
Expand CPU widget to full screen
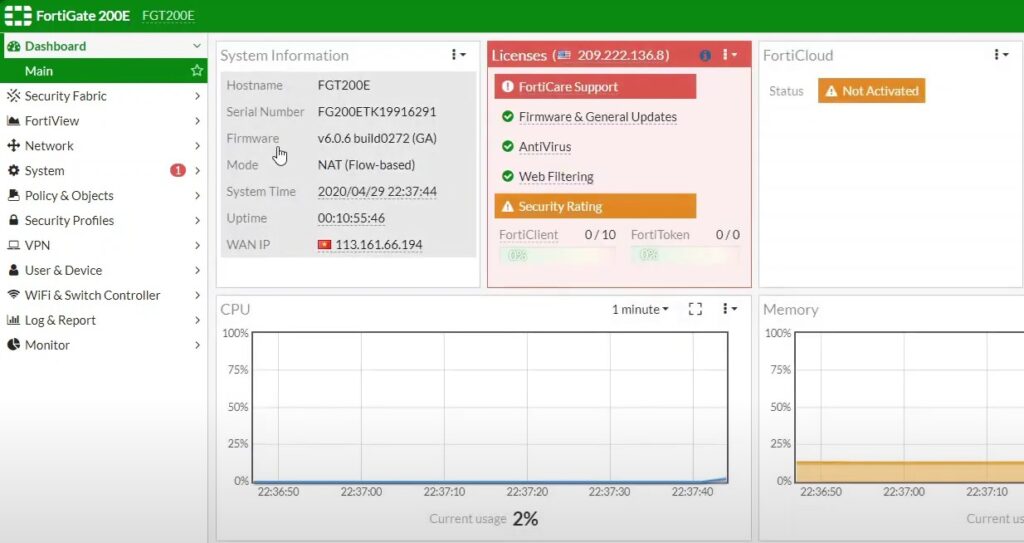(x=696, y=310)
